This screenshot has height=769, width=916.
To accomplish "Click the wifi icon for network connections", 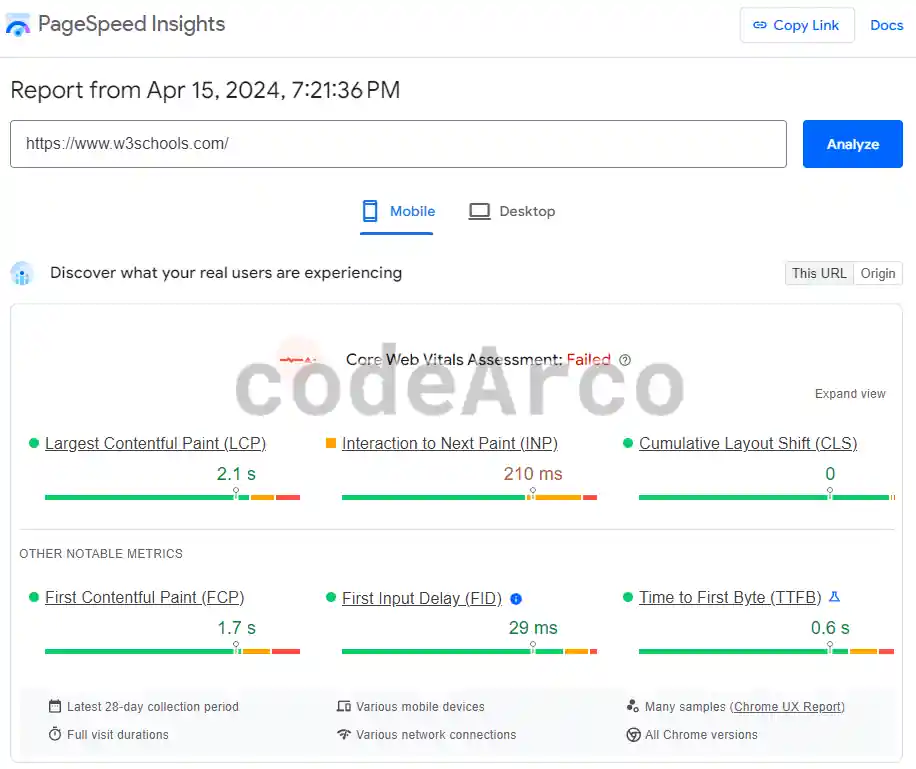I will click(344, 734).
